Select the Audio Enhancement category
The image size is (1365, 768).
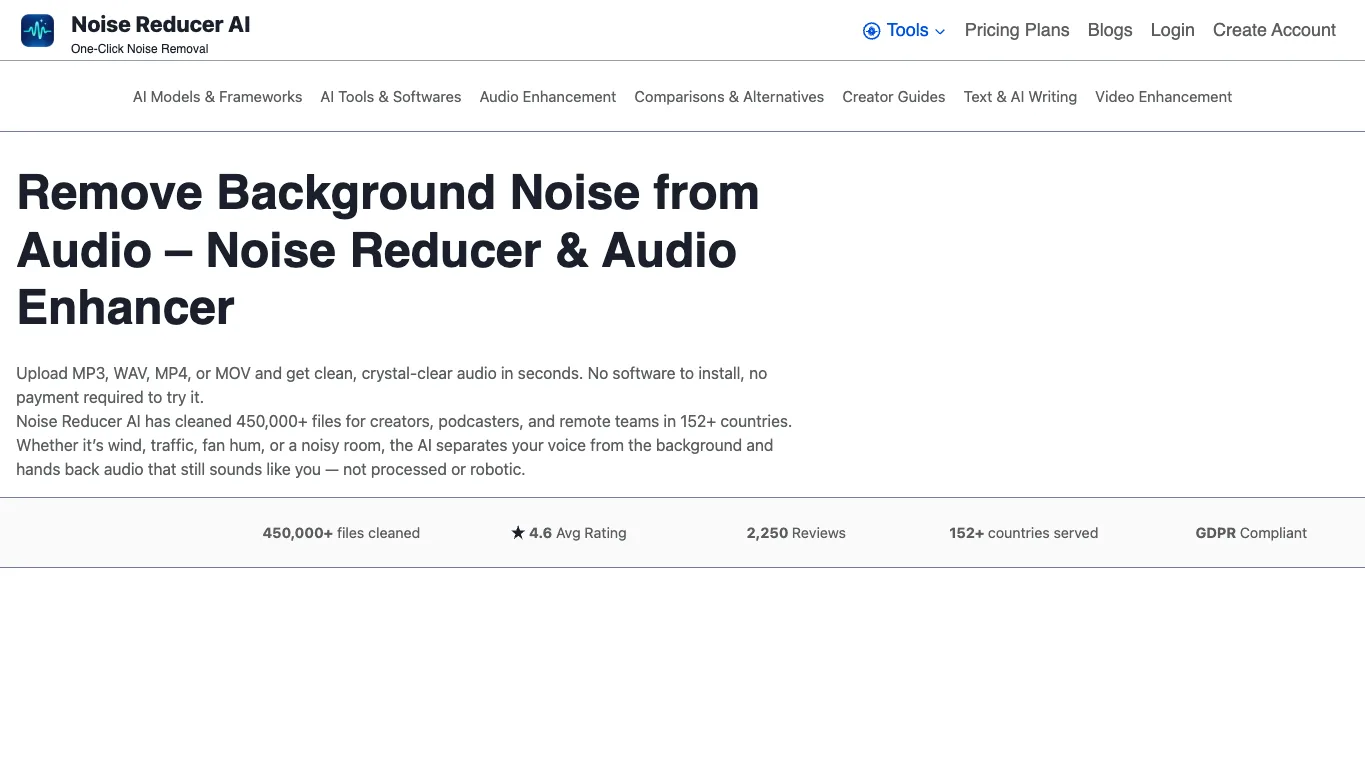pos(548,97)
